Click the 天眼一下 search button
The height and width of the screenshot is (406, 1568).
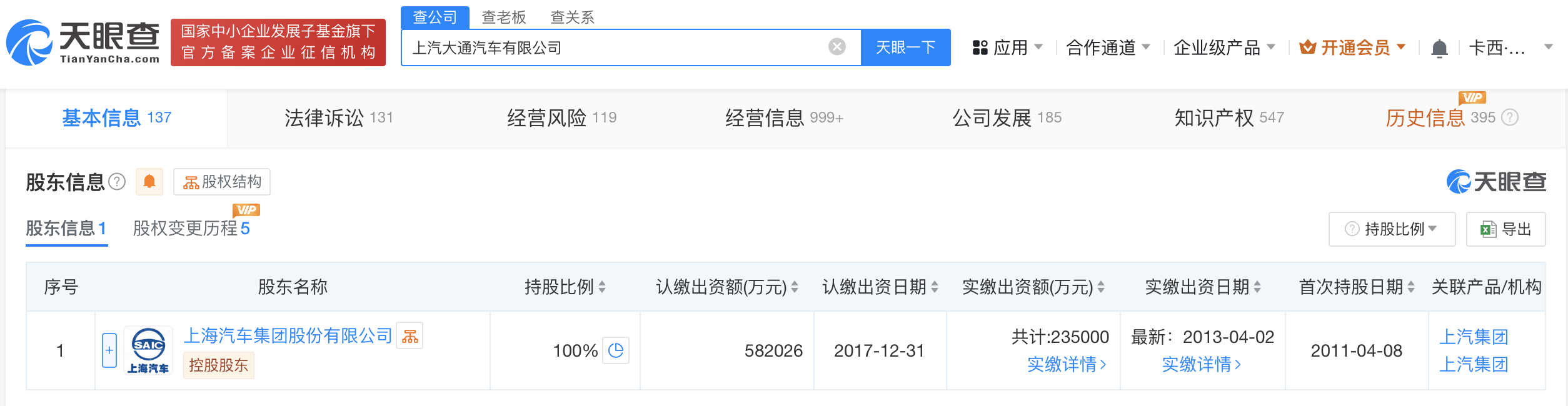905,47
